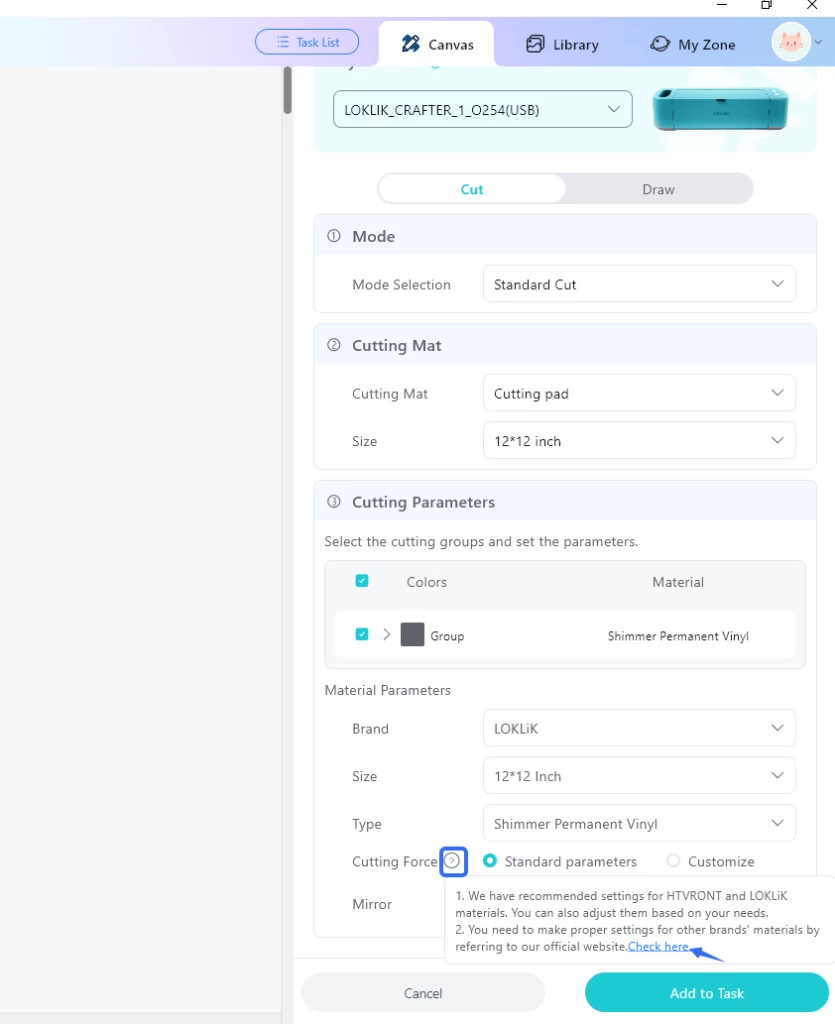
Task: Click the Canvas pencil-ruler icon
Action: tap(411, 44)
